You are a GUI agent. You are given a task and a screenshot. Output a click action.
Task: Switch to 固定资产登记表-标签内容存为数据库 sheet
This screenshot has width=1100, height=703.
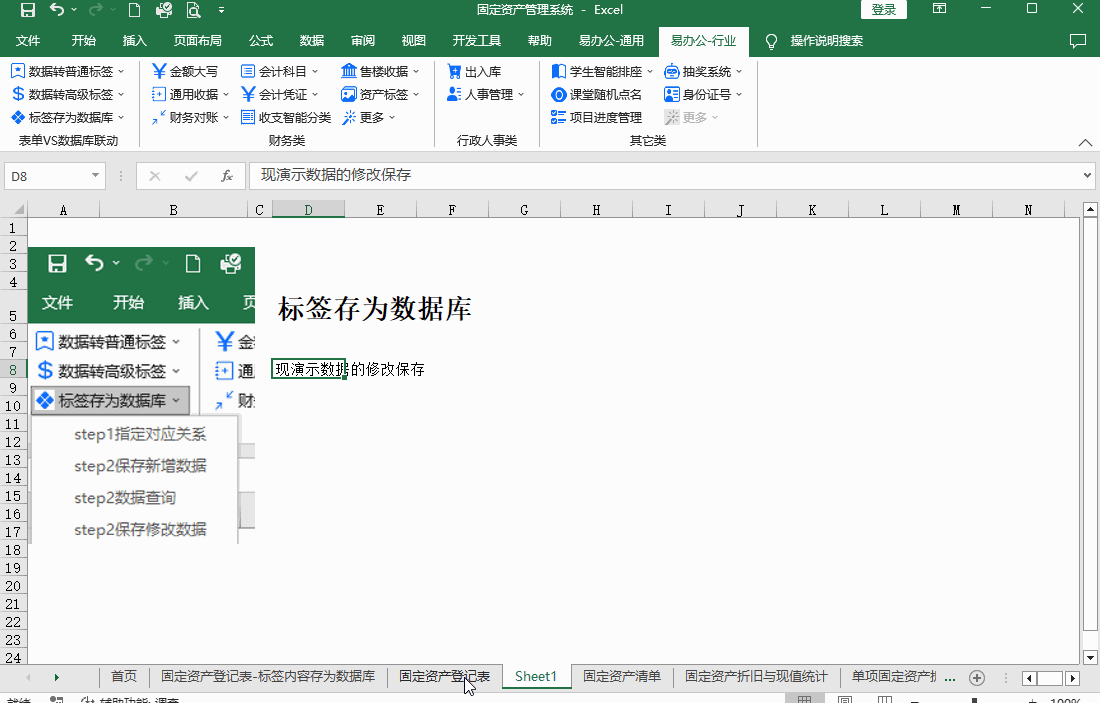tap(268, 676)
